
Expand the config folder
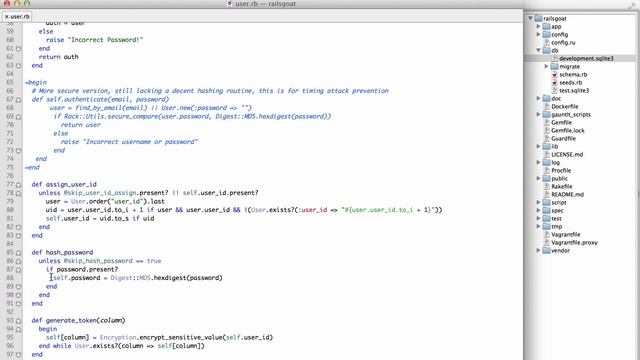(x=538, y=34)
